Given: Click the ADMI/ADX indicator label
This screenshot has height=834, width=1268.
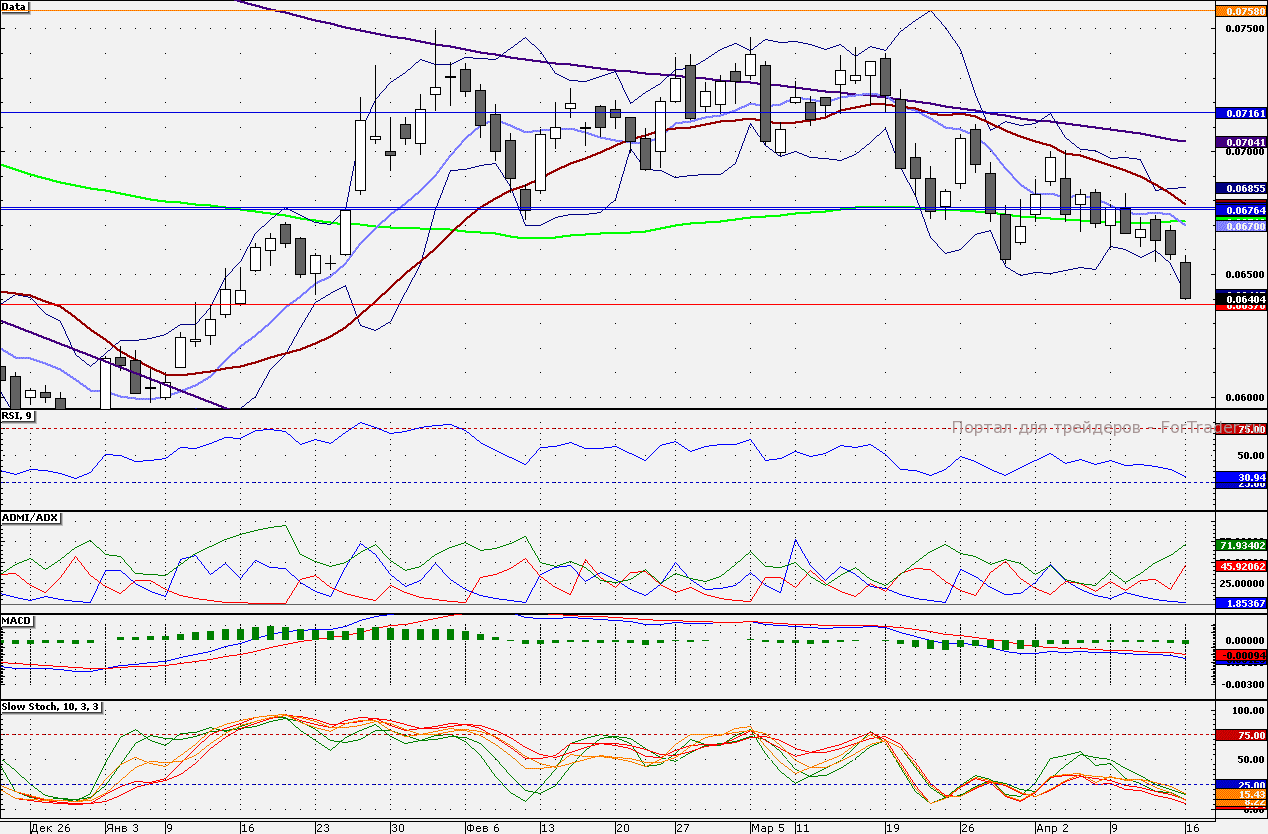Looking at the screenshot, I should pos(31,518).
